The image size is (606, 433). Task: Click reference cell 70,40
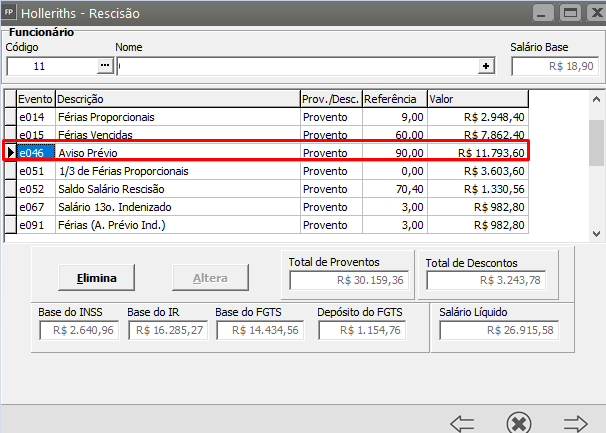pyautogui.click(x=395, y=189)
